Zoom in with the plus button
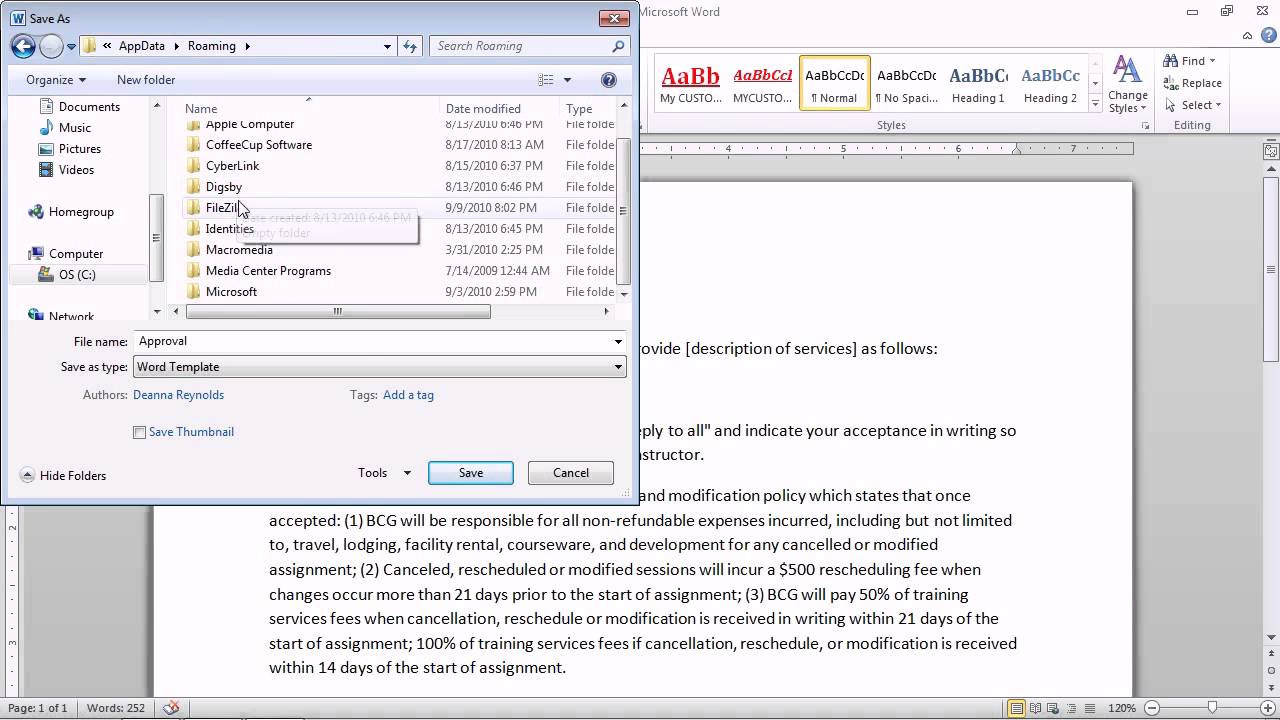 click(x=1267, y=708)
